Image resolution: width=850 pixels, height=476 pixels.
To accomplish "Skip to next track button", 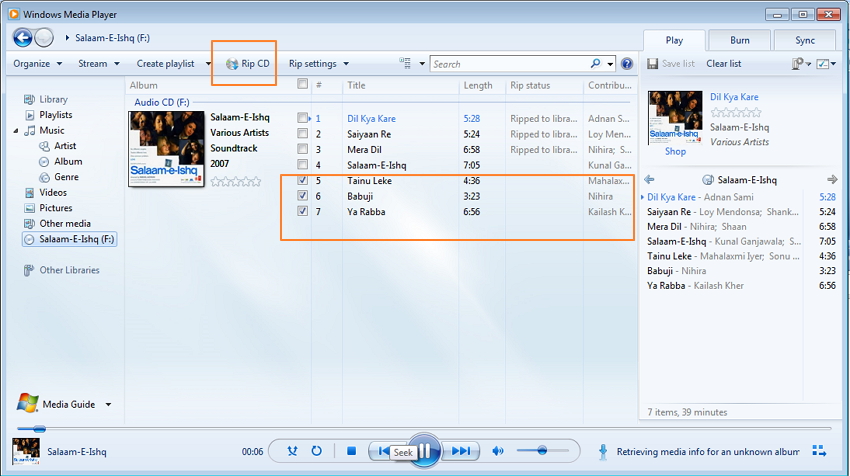I will point(460,451).
